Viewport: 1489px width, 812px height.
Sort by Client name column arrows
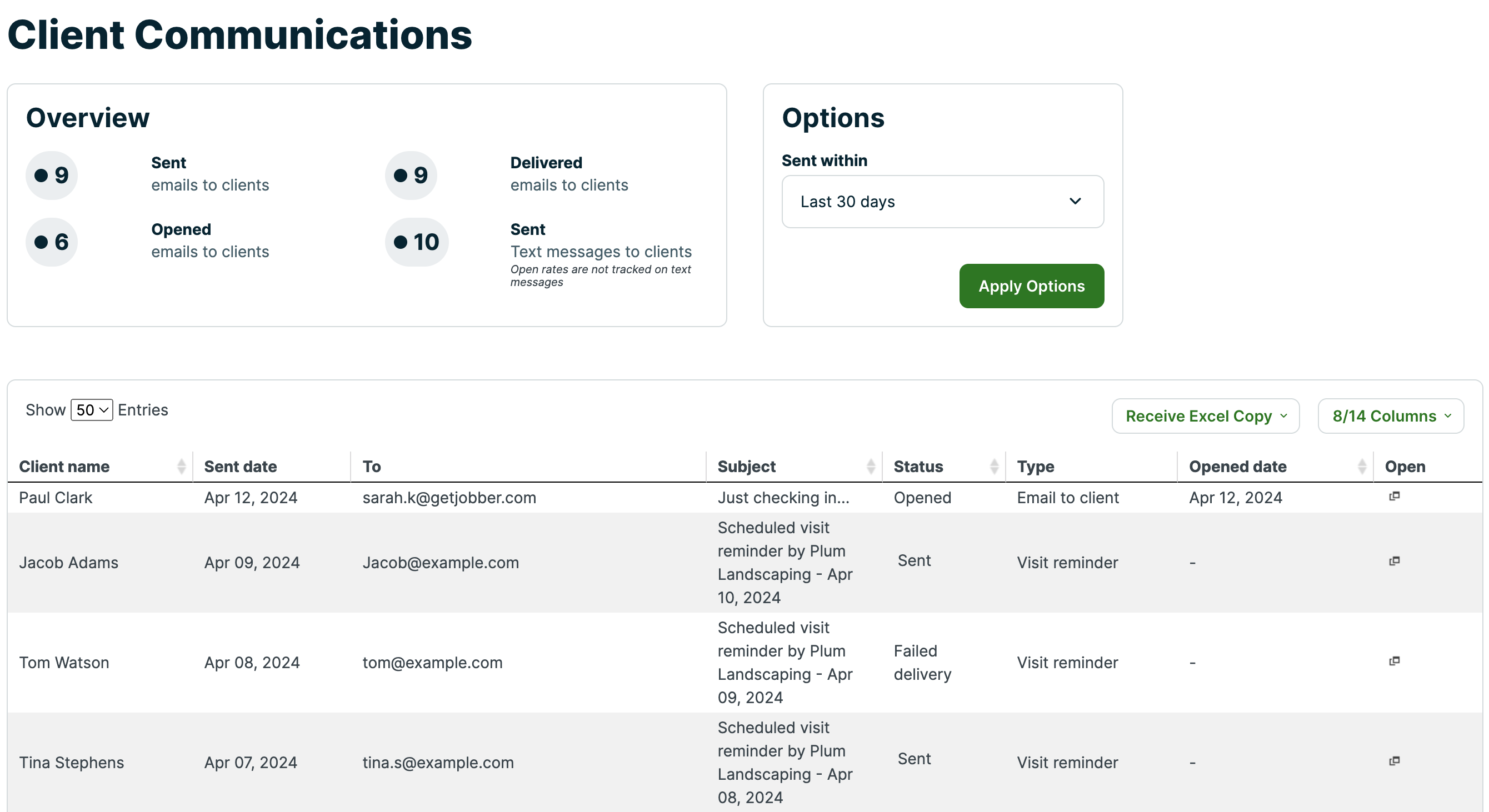(181, 467)
